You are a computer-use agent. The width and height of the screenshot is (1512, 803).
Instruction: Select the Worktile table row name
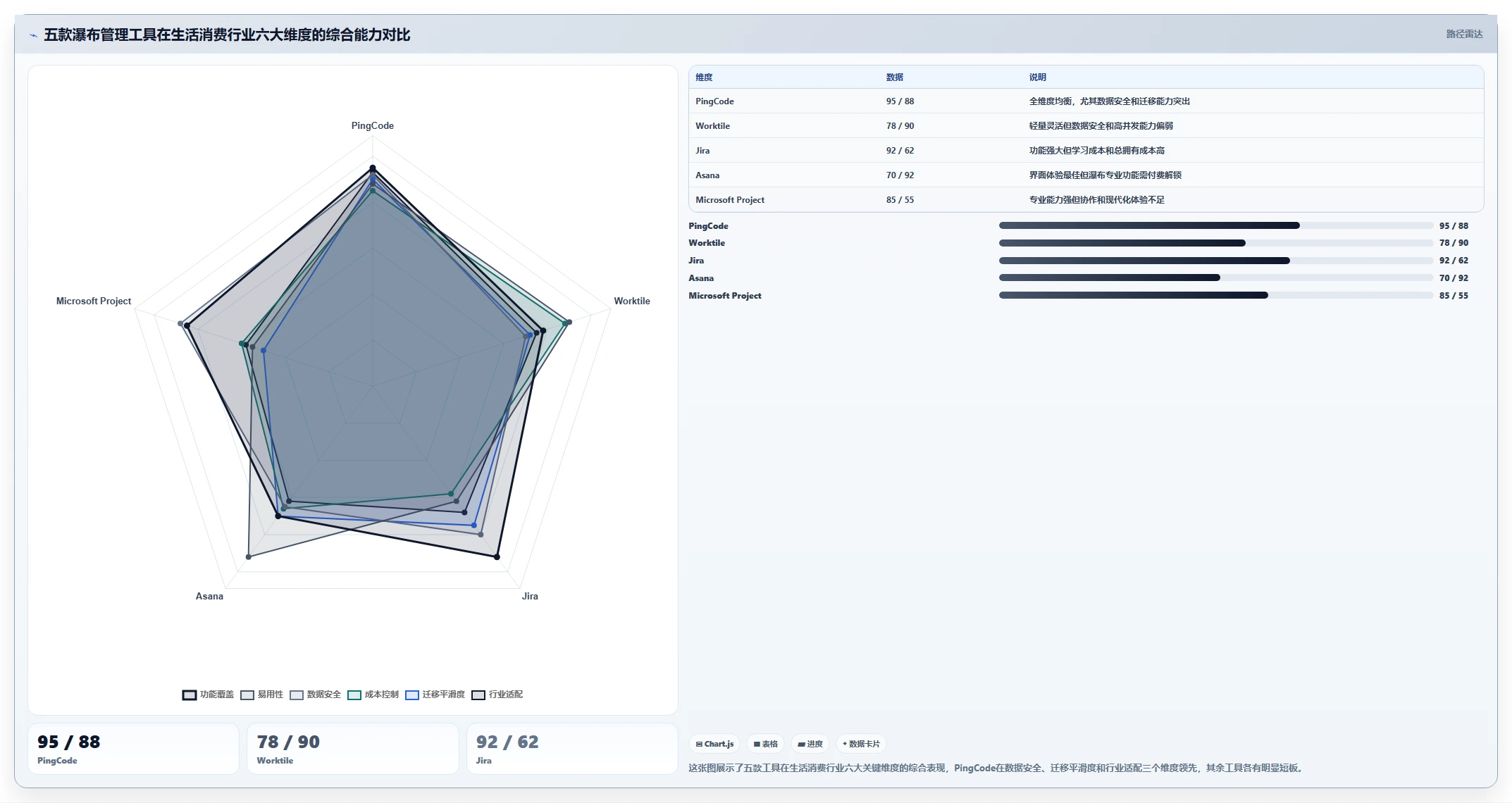pyautogui.click(x=712, y=126)
